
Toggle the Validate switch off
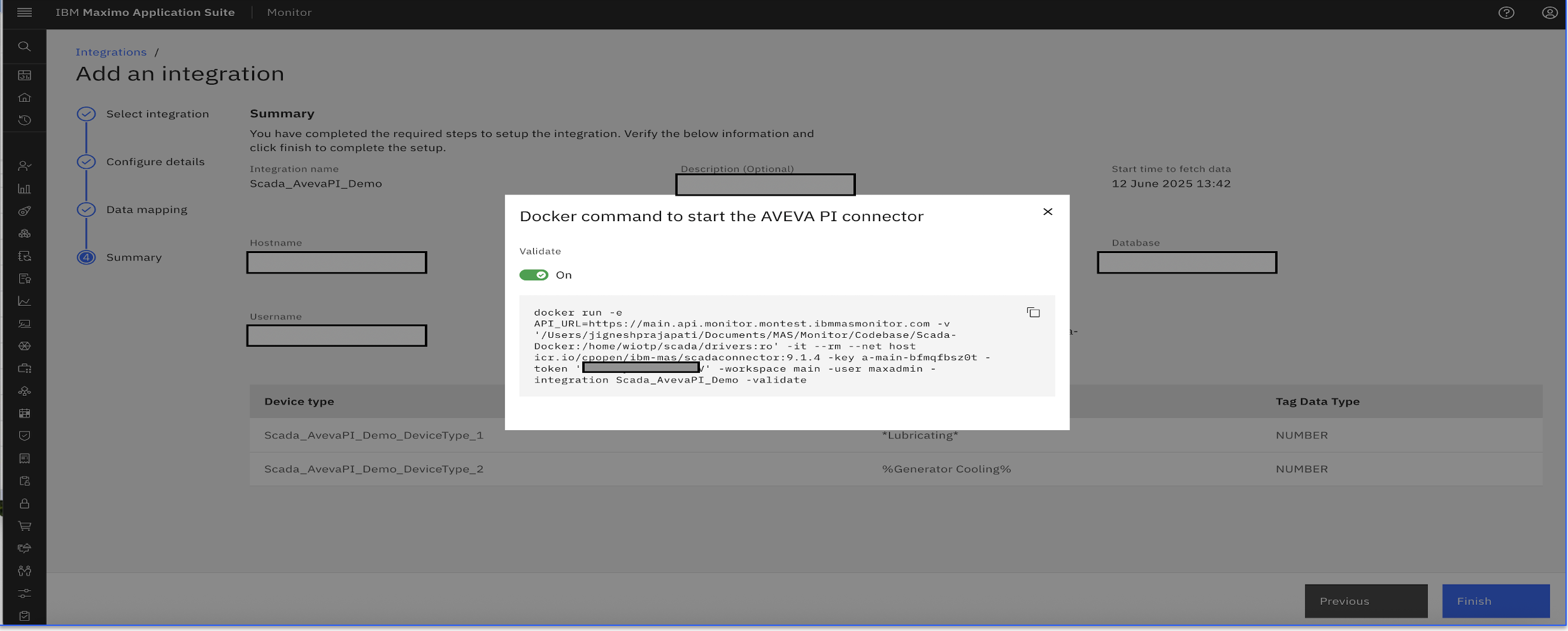tap(534, 275)
